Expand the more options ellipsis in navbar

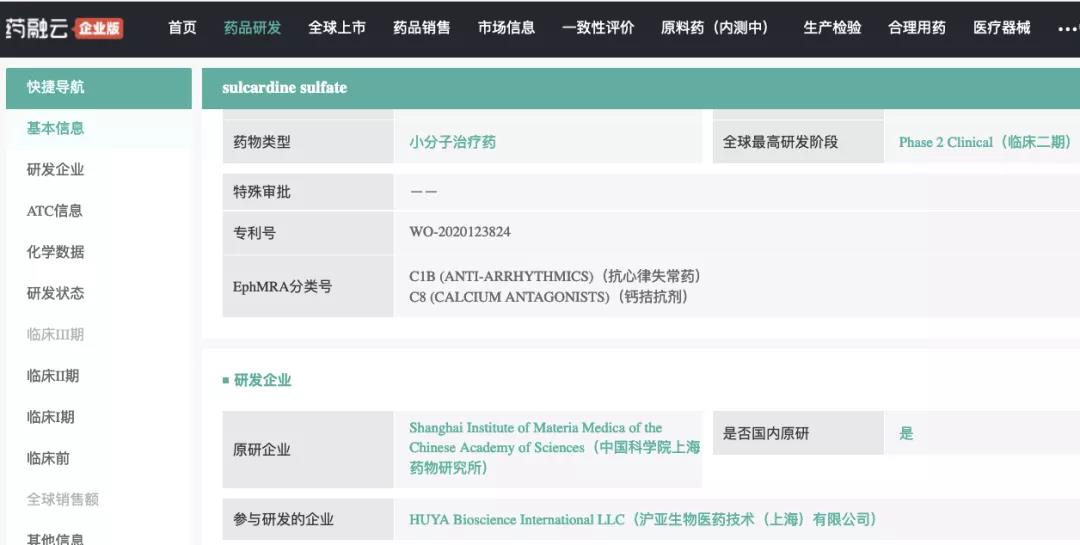pos(1067,28)
